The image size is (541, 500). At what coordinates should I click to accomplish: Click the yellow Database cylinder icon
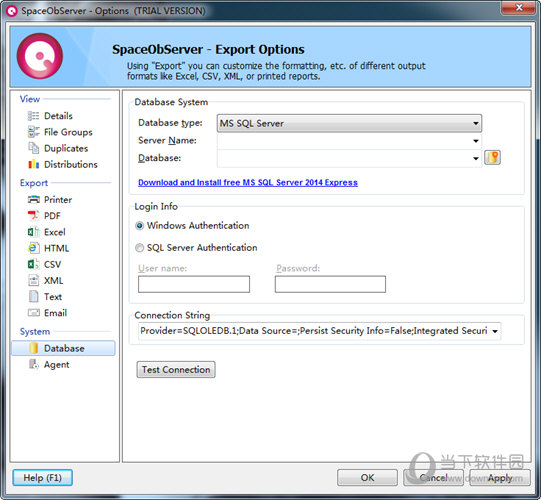click(33, 348)
